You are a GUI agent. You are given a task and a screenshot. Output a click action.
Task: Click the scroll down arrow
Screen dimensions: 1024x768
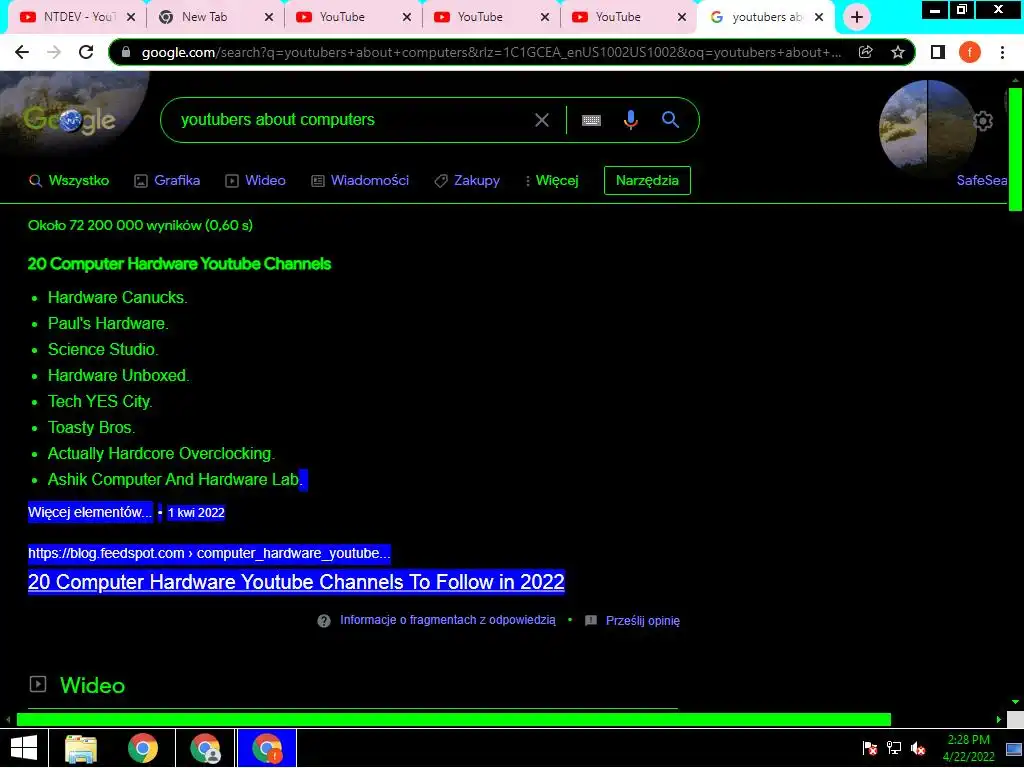(x=1015, y=701)
